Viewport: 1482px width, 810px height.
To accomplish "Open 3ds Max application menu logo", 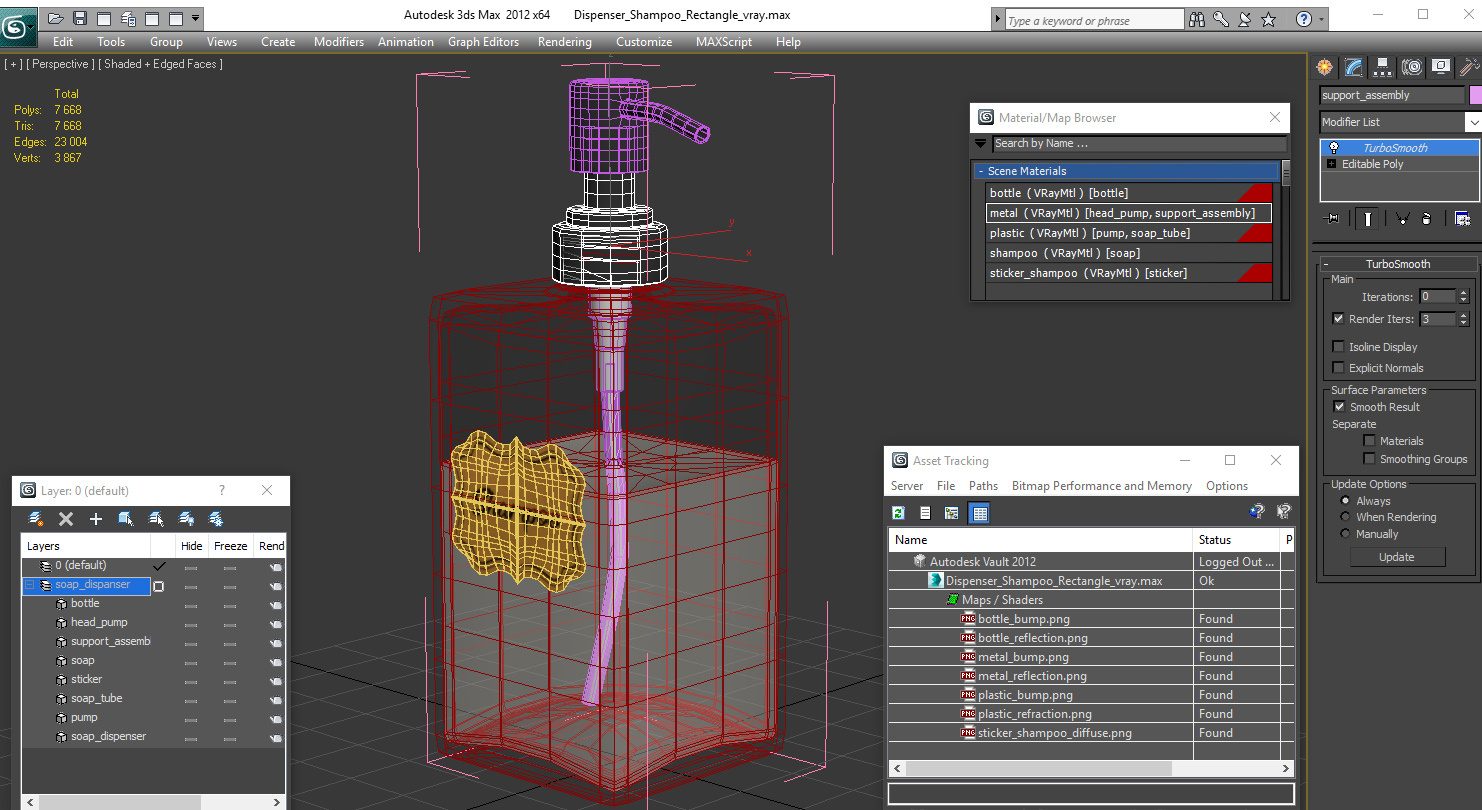I will (x=18, y=25).
